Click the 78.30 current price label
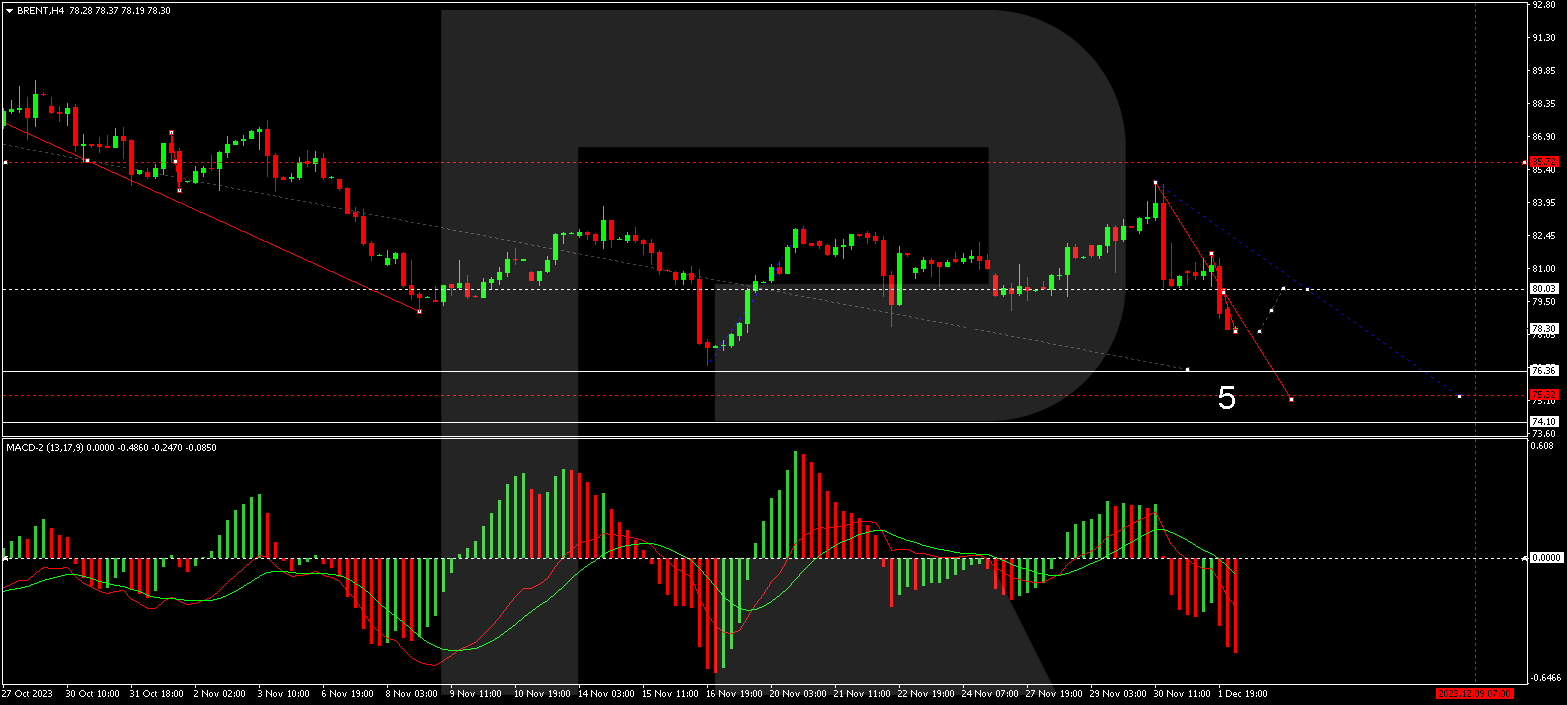The height and width of the screenshot is (705, 1567). click(x=1544, y=328)
